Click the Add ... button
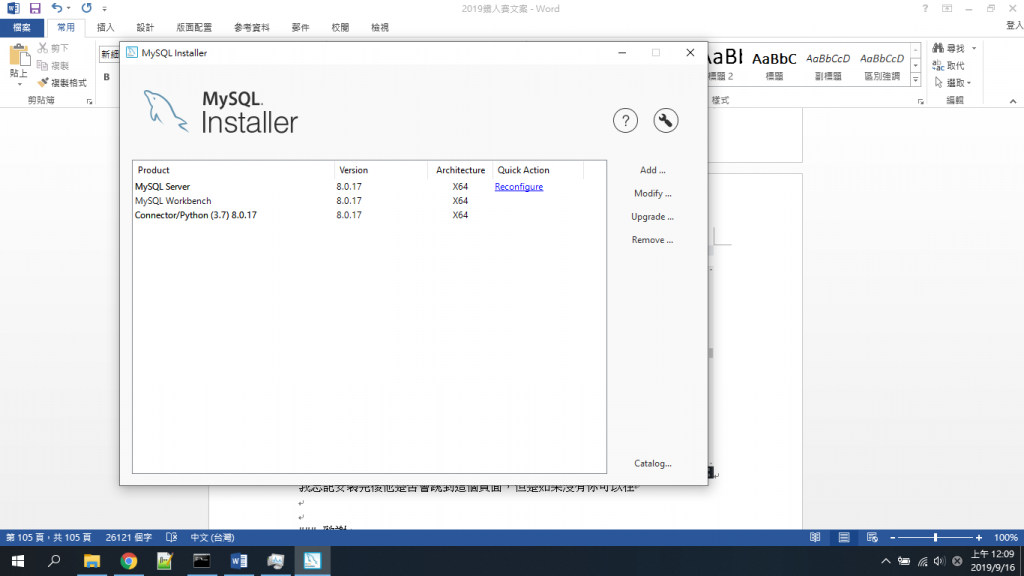 pyautogui.click(x=652, y=170)
